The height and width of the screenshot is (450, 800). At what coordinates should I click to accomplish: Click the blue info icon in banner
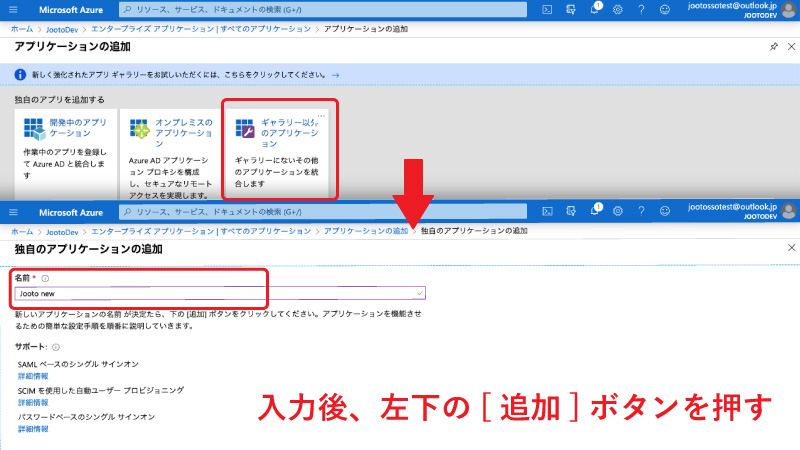(20, 74)
